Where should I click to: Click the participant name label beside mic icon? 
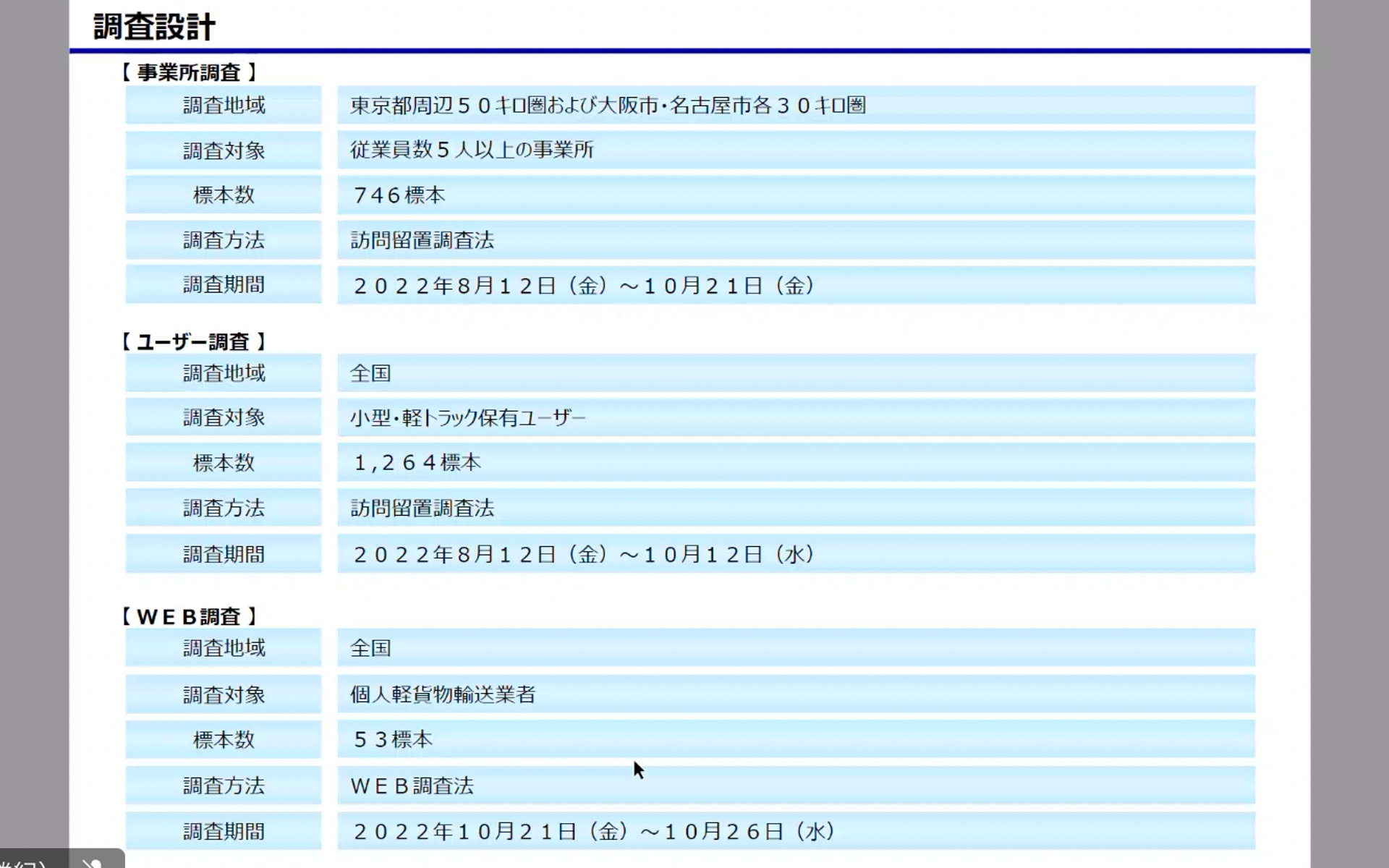coord(25,863)
